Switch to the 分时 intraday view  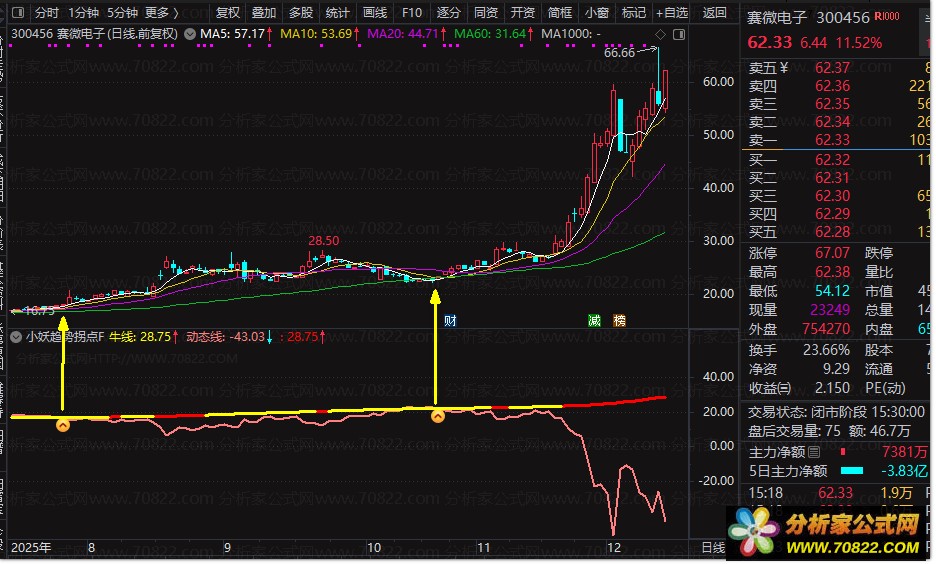pyautogui.click(x=47, y=12)
